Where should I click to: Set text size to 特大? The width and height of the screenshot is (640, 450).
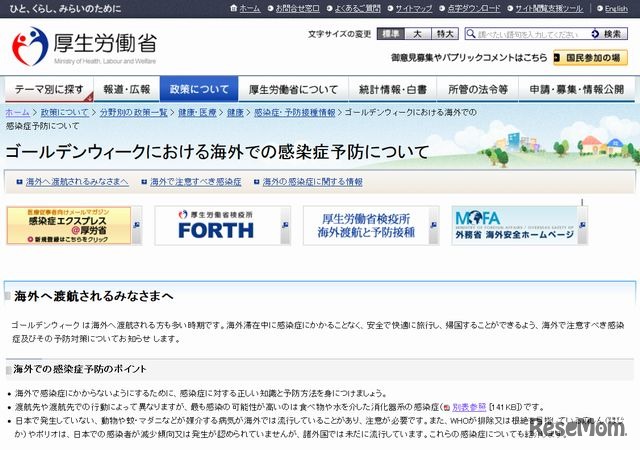(445, 33)
